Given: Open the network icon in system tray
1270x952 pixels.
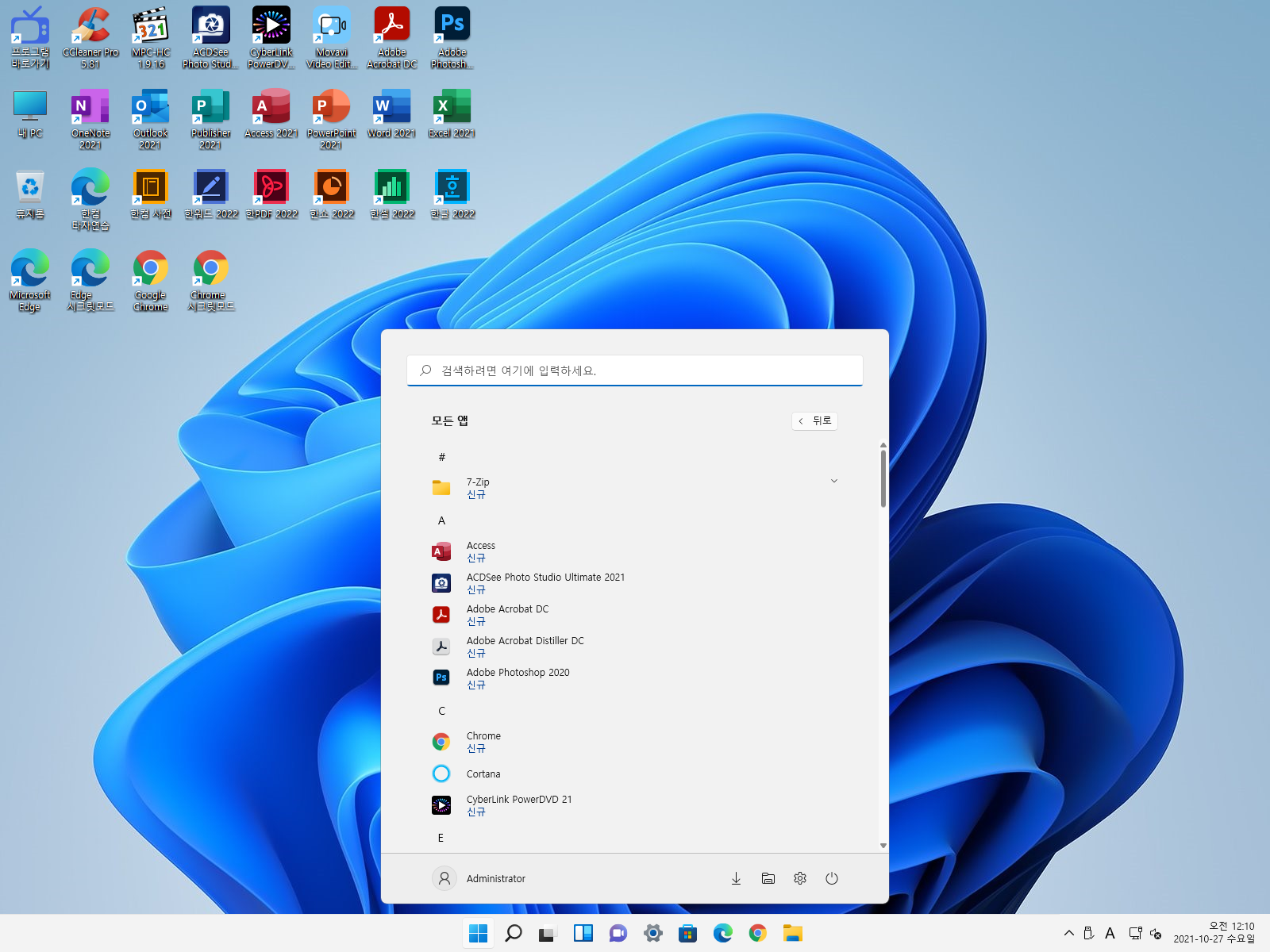Looking at the screenshot, I should tap(1136, 933).
